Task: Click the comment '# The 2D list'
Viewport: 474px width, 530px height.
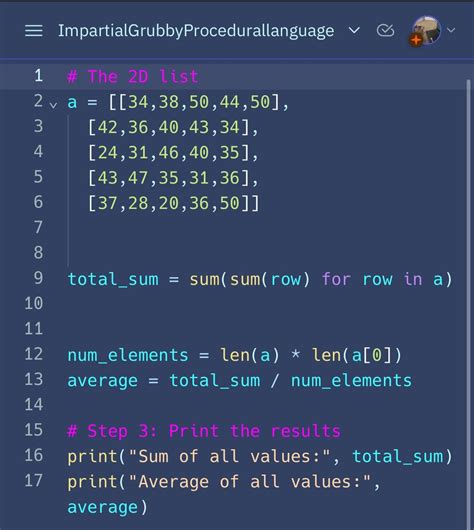Action: point(133,77)
